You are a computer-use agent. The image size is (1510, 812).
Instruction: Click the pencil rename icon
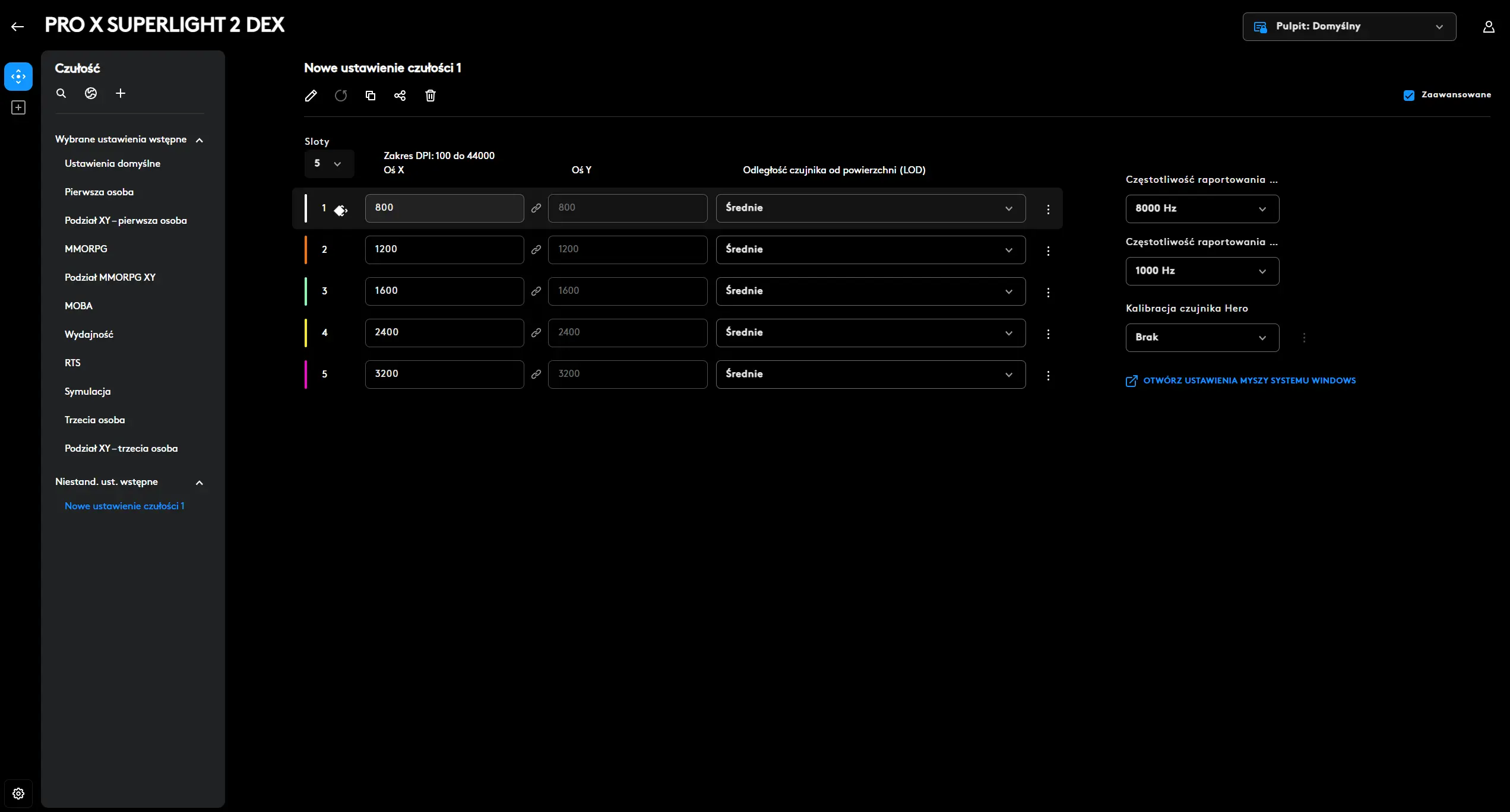click(x=311, y=96)
